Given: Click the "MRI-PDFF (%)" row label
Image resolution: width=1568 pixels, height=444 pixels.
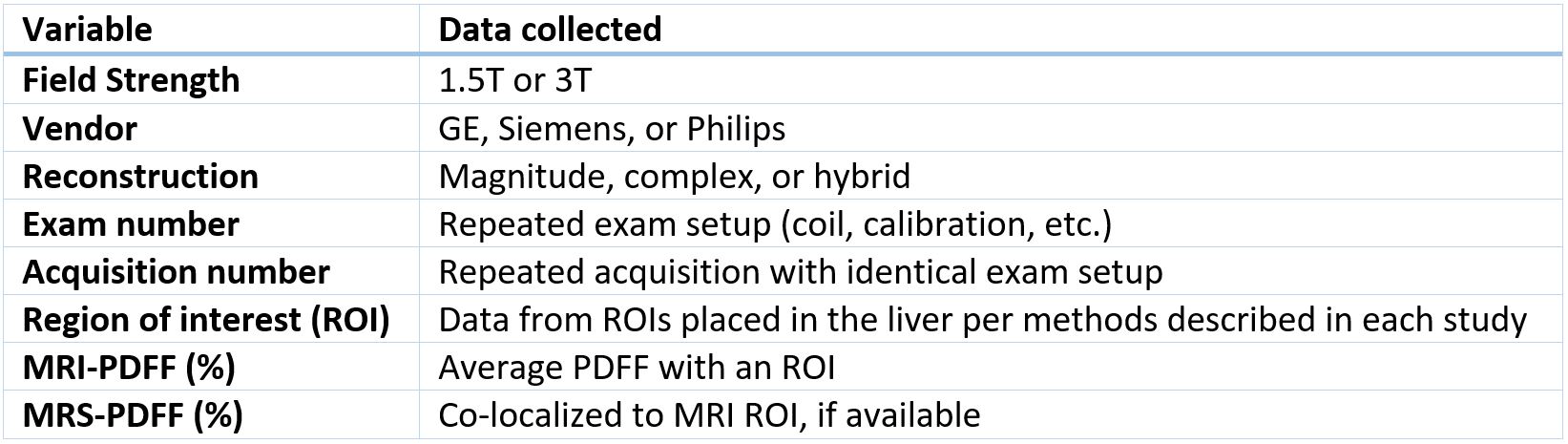Looking at the screenshot, I should [129, 368].
